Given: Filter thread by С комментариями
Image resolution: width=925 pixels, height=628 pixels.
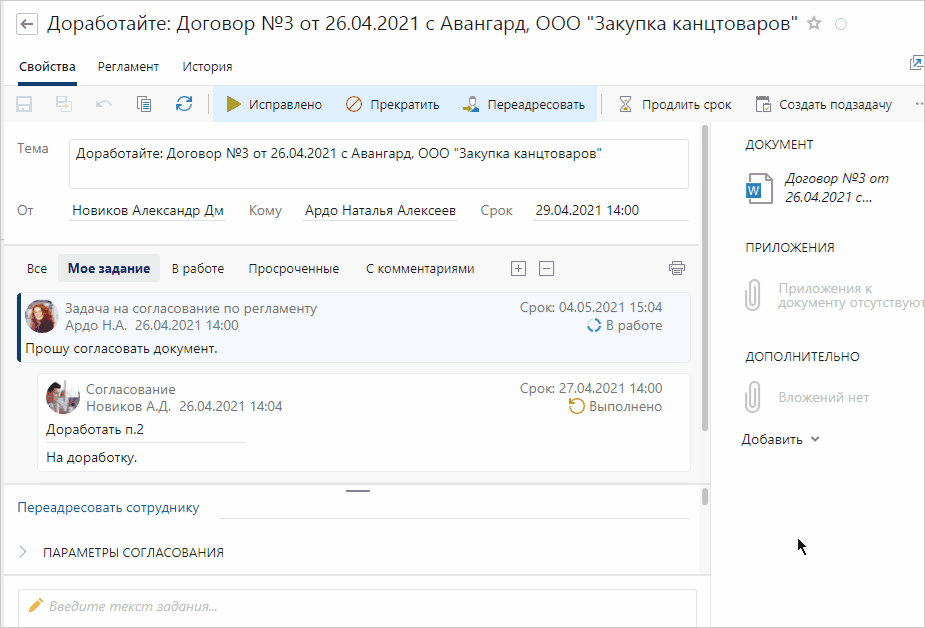Looking at the screenshot, I should pyautogui.click(x=420, y=268).
